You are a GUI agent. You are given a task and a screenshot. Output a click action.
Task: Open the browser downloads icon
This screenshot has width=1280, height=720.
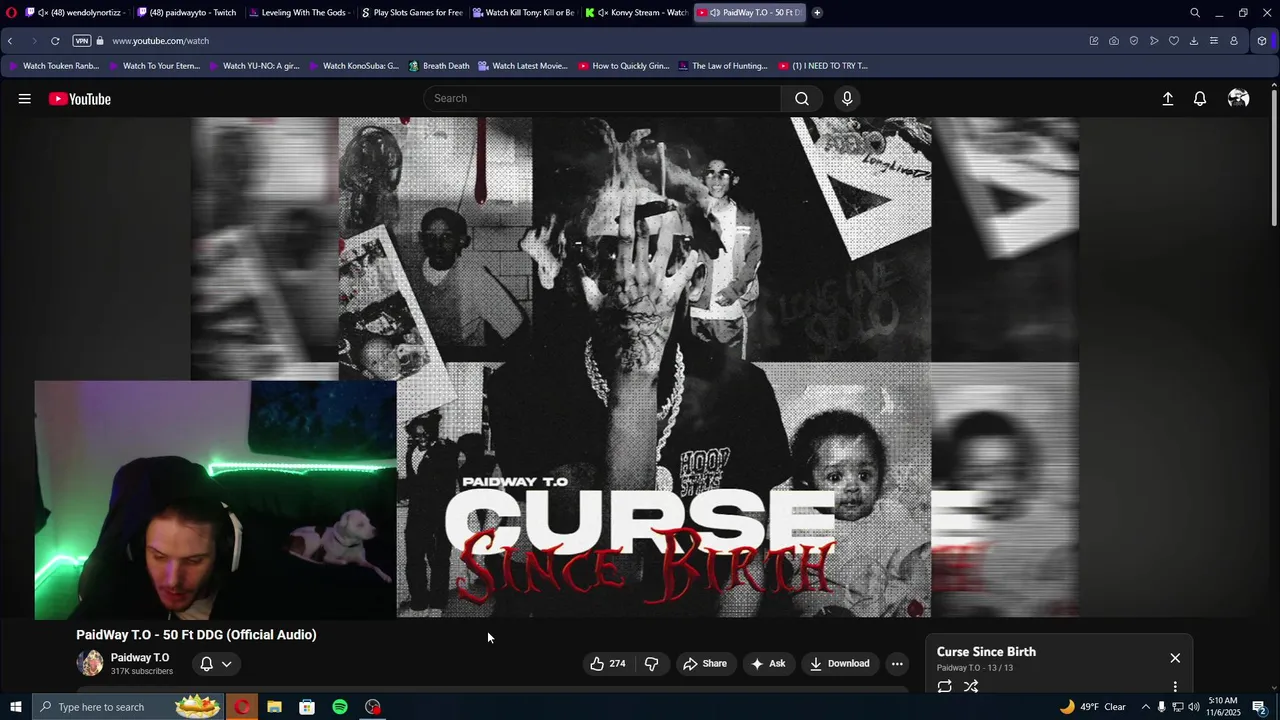point(1193,41)
